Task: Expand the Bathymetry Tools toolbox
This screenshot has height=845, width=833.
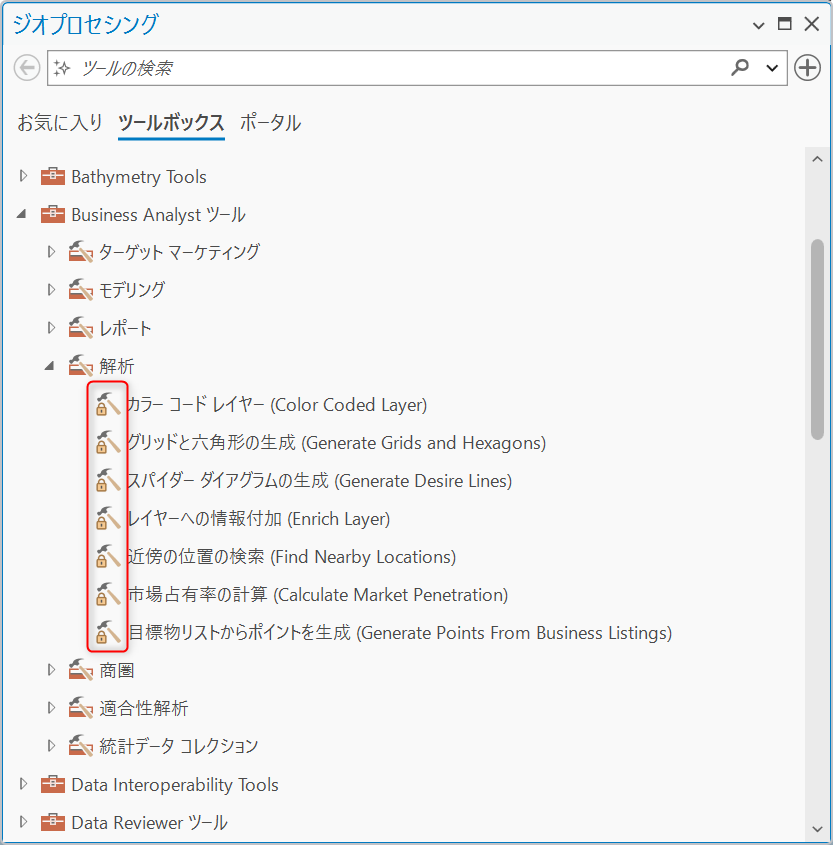Action: click(x=24, y=177)
